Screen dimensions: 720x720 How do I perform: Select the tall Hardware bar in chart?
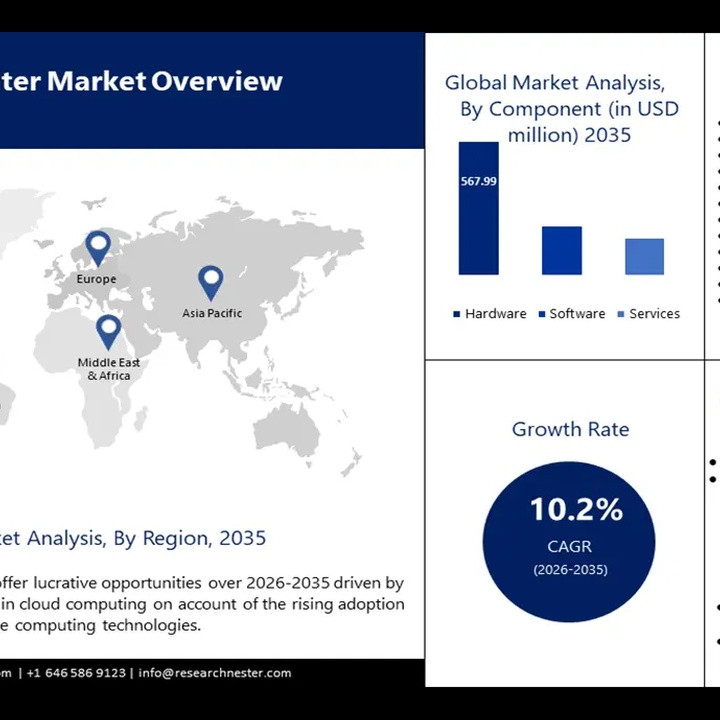click(478, 210)
